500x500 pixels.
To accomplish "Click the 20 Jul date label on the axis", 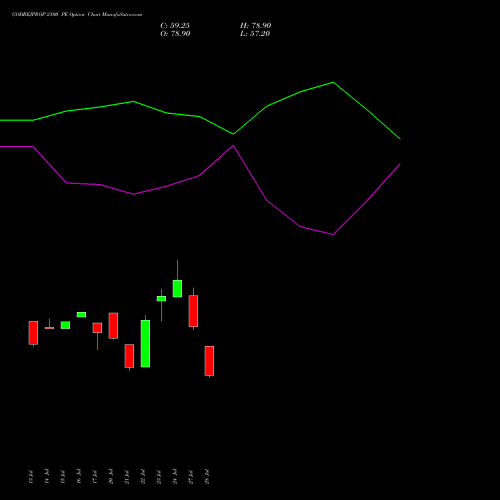I will pyautogui.click(x=111, y=477).
